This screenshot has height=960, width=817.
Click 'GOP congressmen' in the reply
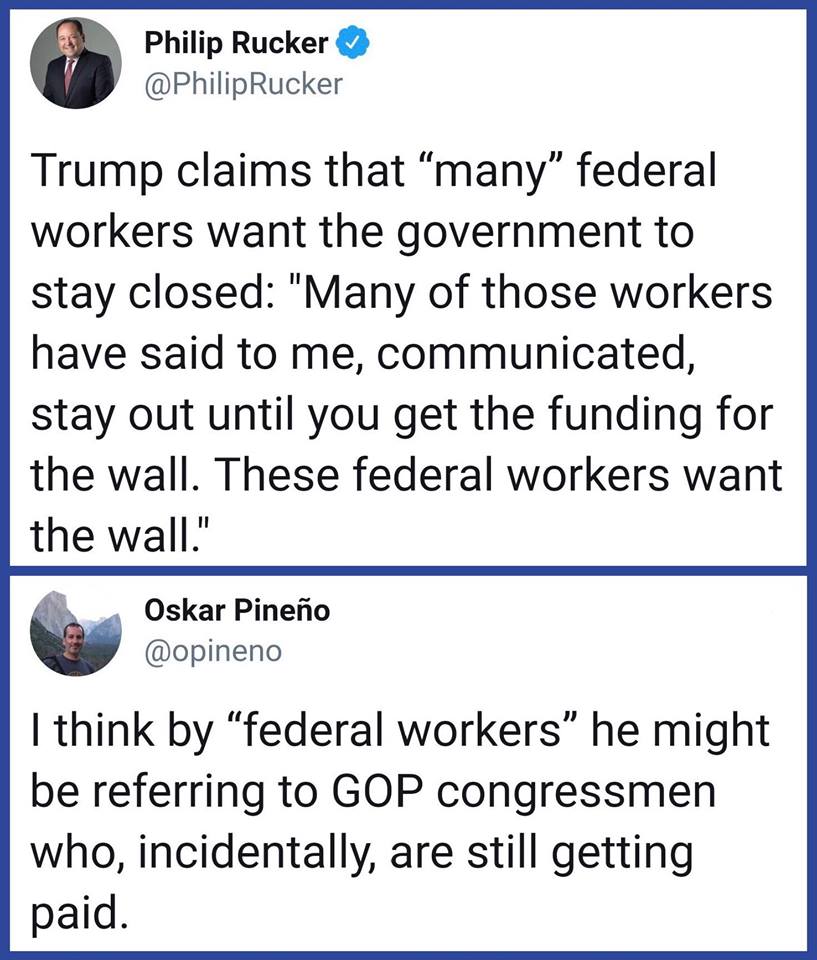click(x=524, y=792)
